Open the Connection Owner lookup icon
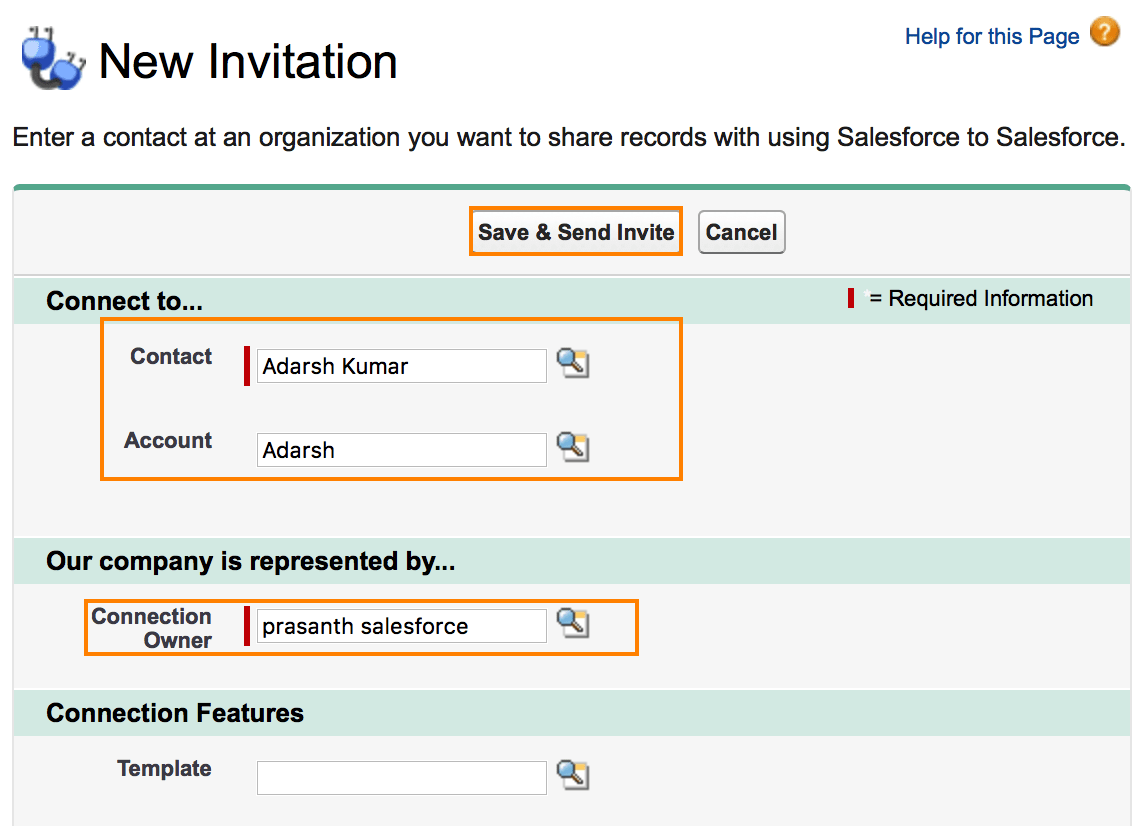 pos(573,622)
